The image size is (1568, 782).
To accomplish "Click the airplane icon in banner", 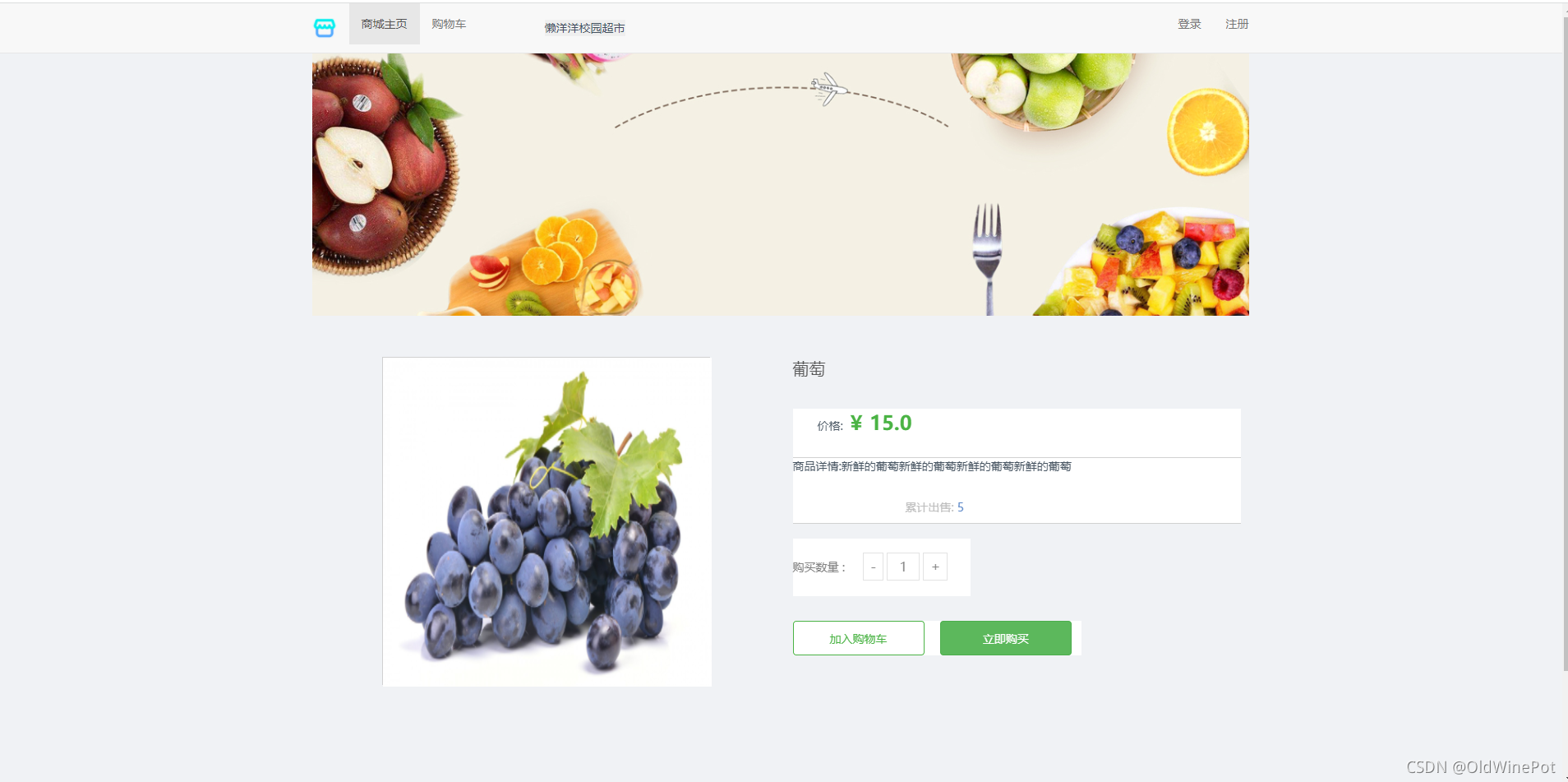I will 829,89.
